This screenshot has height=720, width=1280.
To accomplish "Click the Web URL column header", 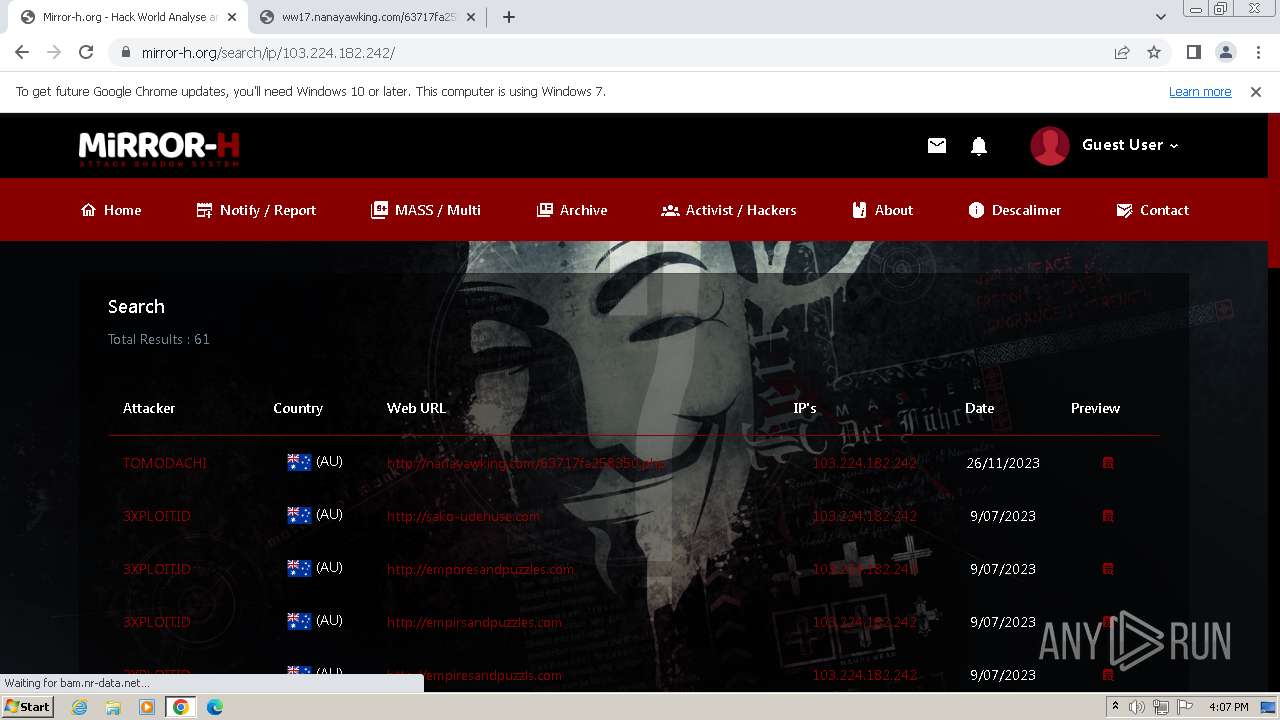I will 417,408.
